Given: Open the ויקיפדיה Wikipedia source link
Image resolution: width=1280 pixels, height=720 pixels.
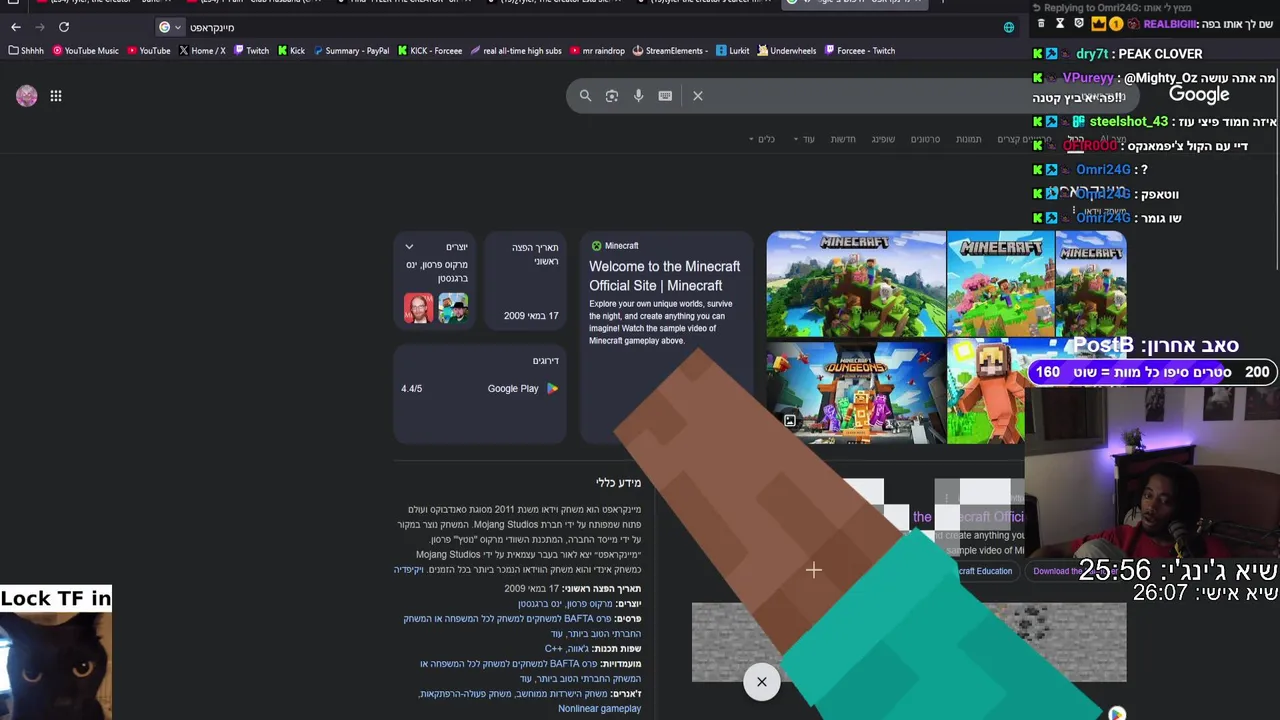Looking at the screenshot, I should click(409, 570).
